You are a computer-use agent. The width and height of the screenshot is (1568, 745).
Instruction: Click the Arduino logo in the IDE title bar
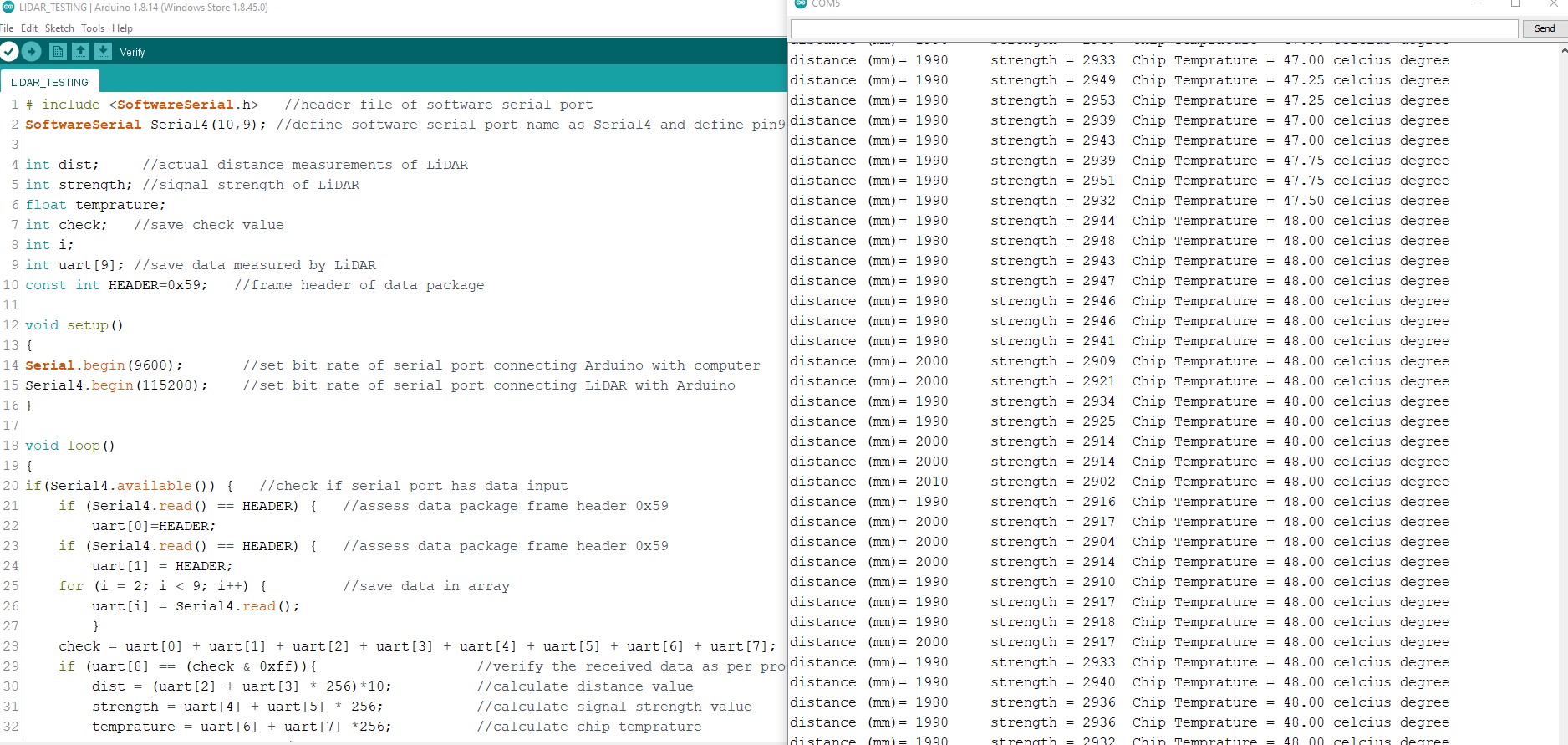8,7
